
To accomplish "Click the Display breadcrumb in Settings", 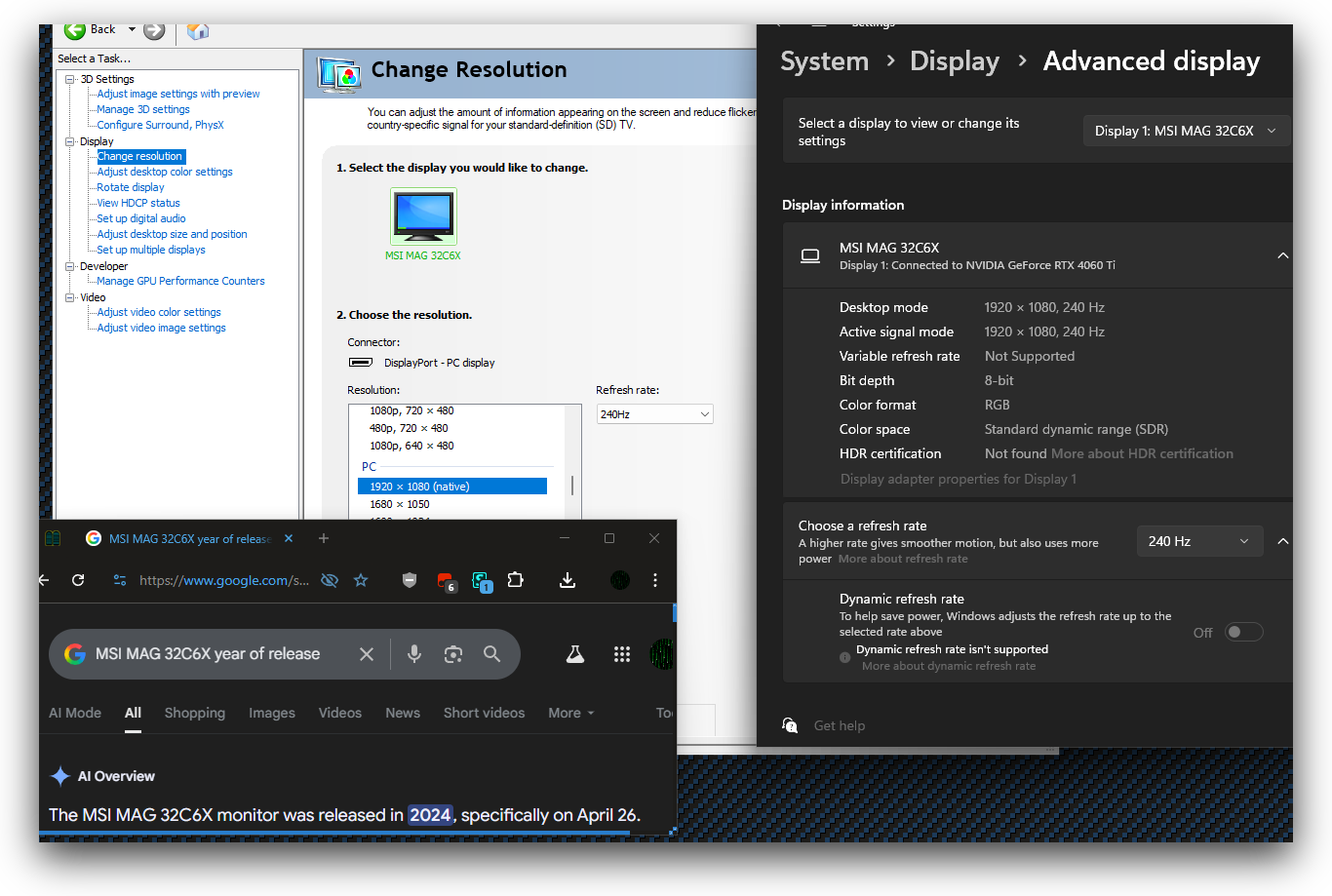I will (x=955, y=61).
